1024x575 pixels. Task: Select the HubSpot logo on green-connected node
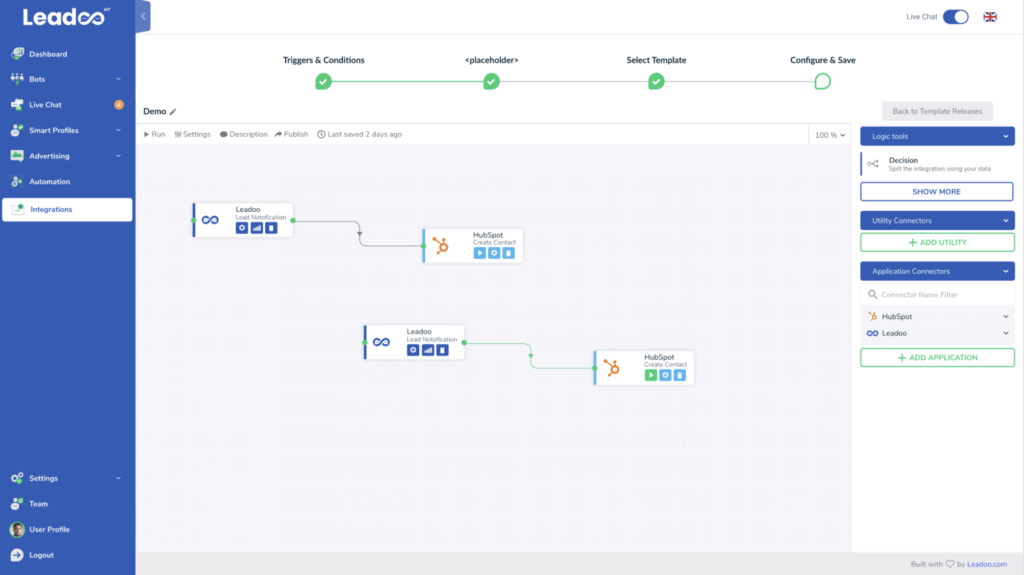[x=612, y=368]
